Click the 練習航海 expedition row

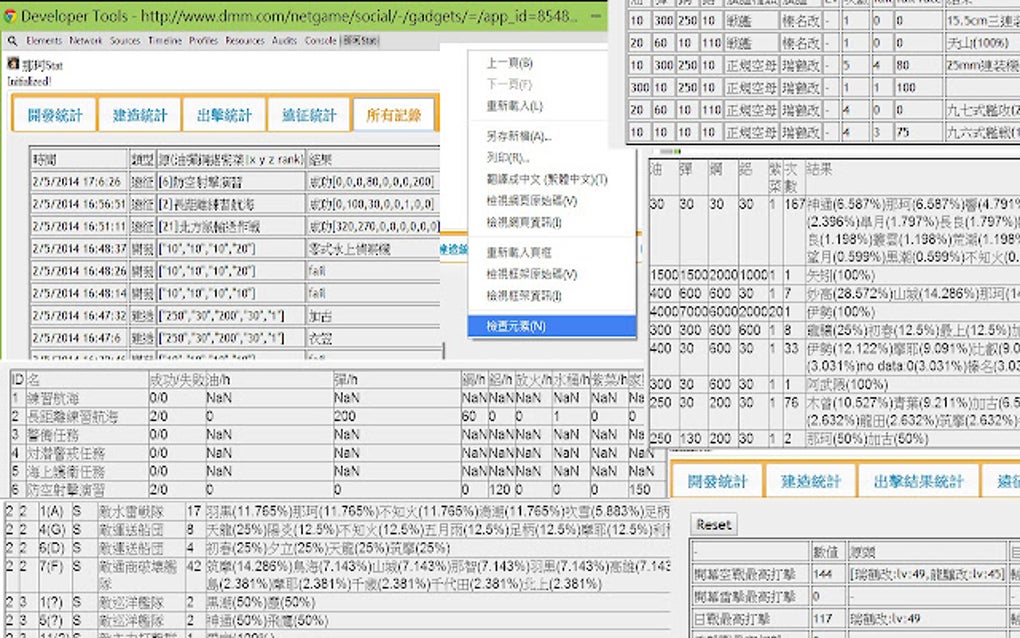tap(327, 397)
